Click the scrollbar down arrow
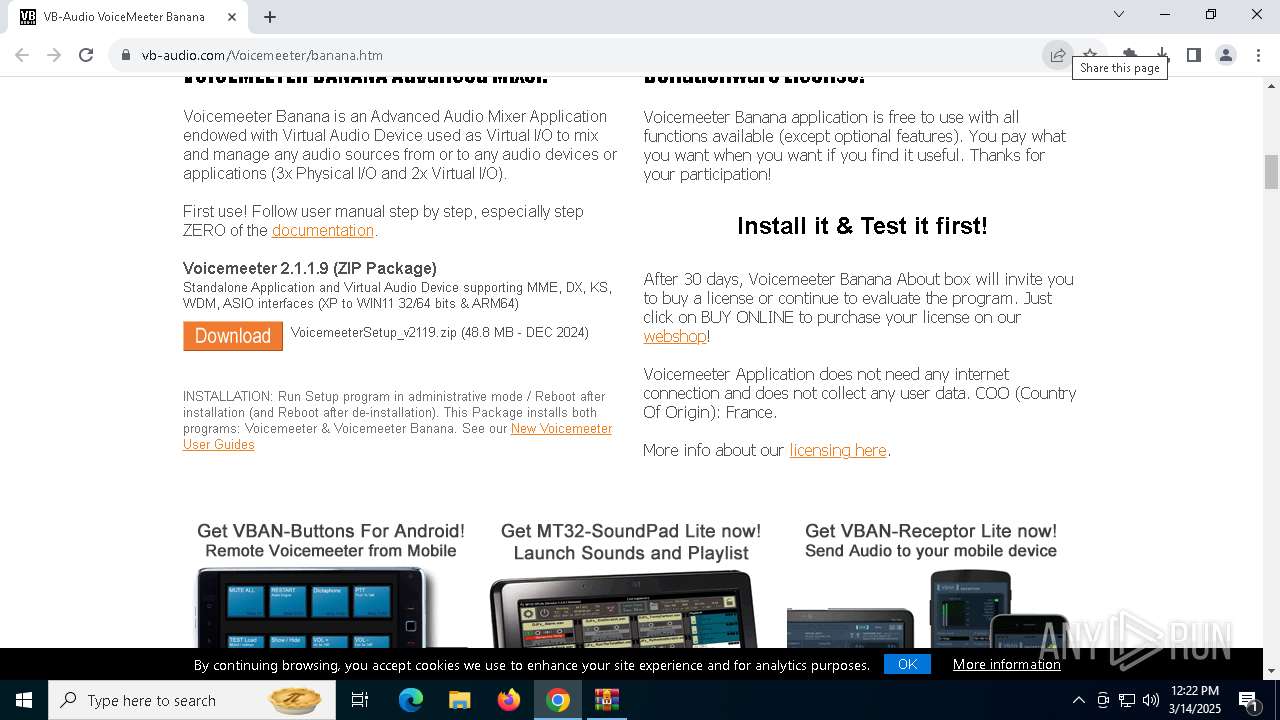1280x720 pixels. 1271,670
